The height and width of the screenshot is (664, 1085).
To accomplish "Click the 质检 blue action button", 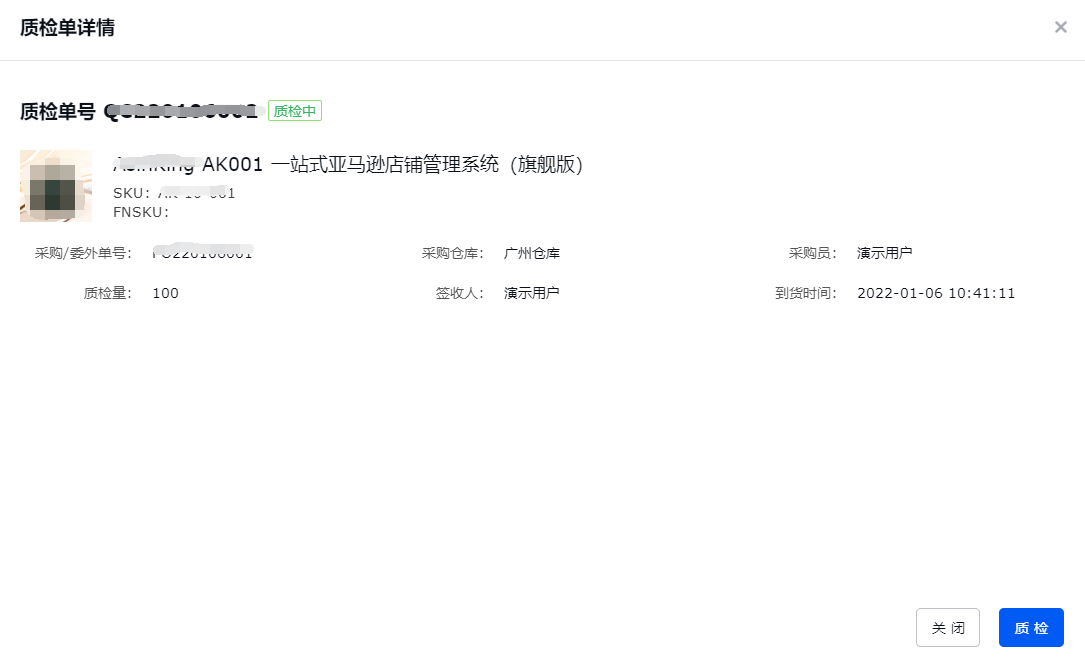I will [x=1031, y=627].
